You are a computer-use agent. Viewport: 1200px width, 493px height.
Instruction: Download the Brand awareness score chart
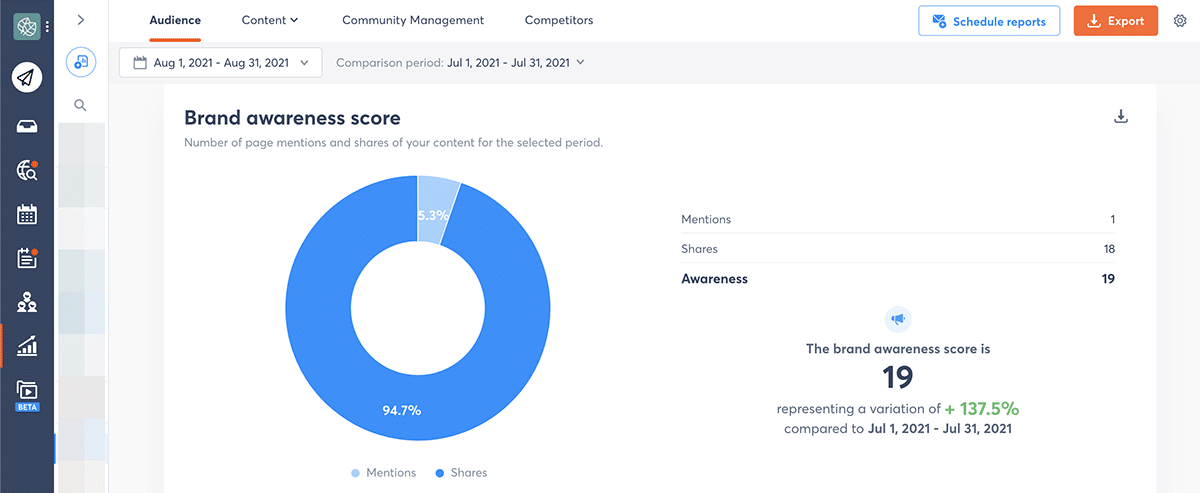(1121, 117)
